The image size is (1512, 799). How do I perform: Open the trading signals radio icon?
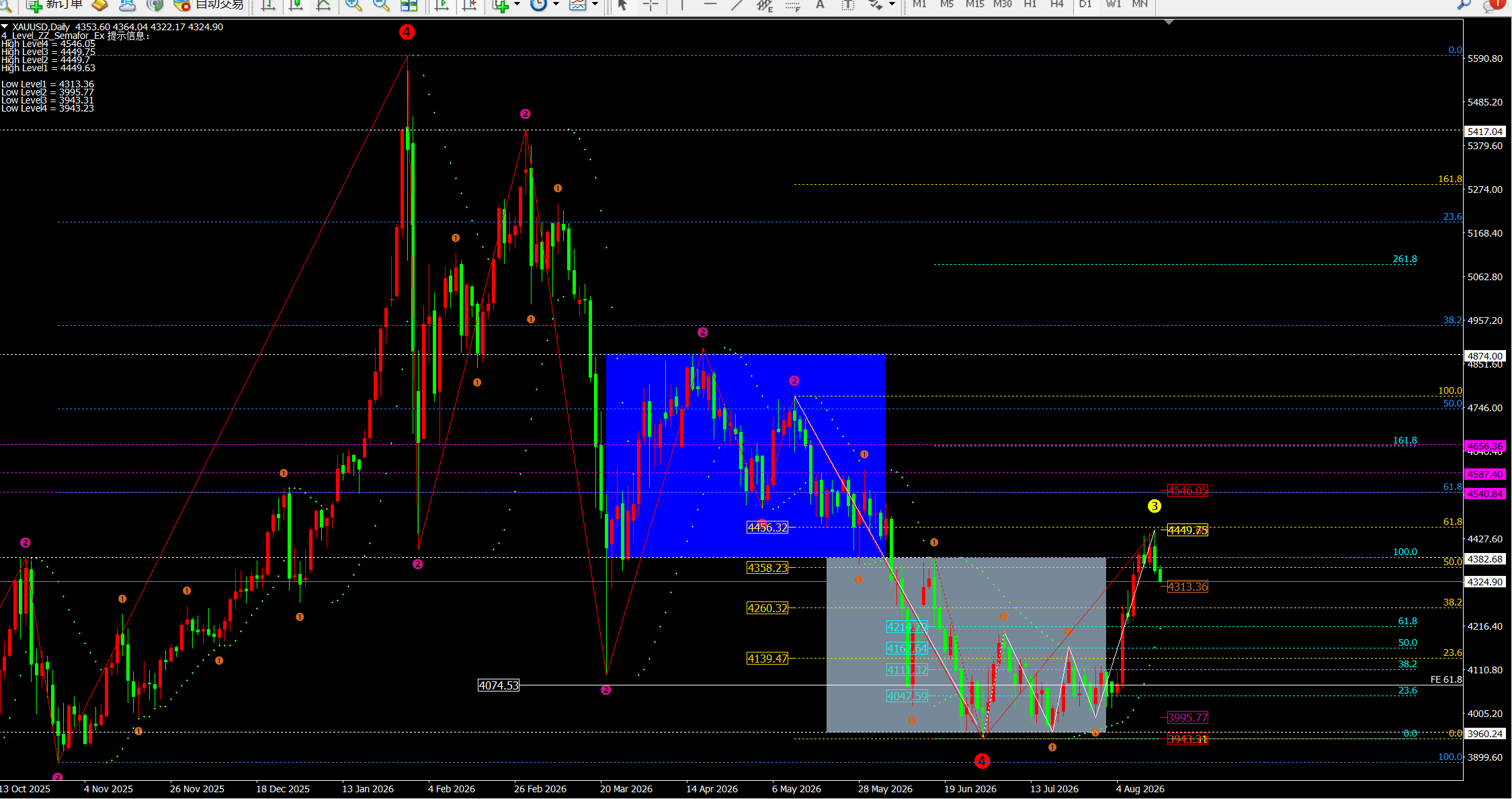pyautogui.click(x=155, y=5)
